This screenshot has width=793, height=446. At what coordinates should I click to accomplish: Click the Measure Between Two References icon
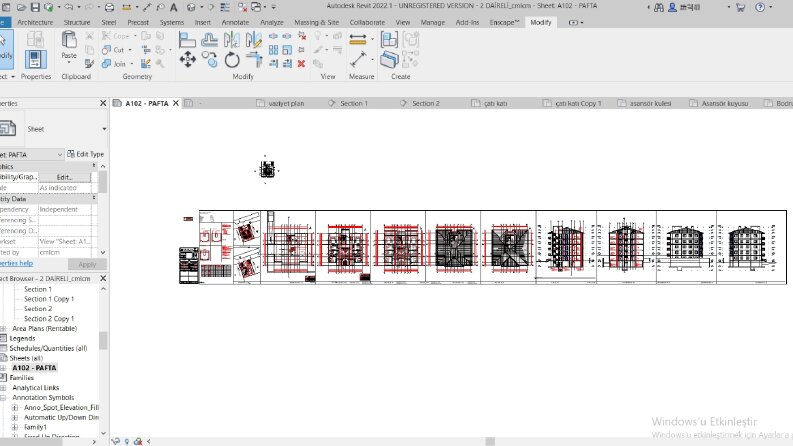tap(358, 60)
